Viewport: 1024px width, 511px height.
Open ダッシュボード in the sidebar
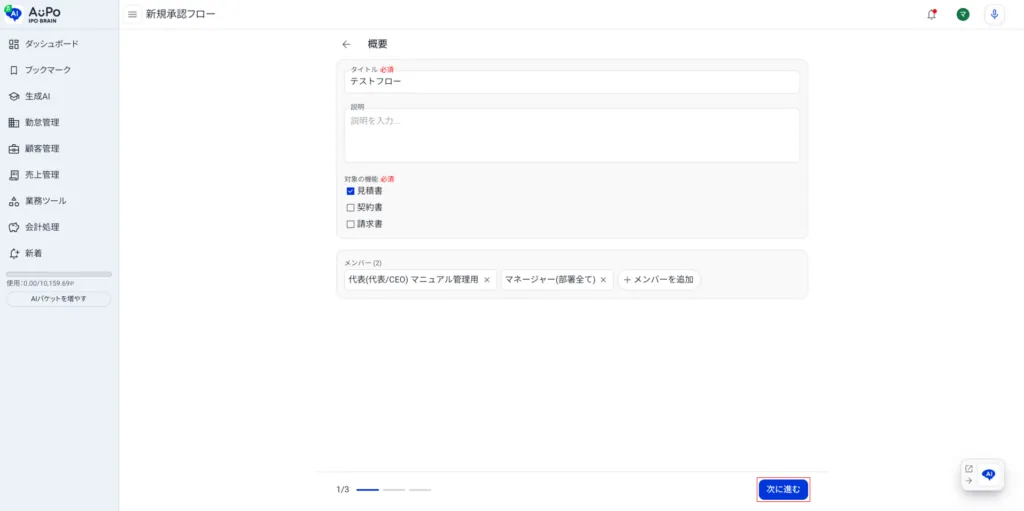point(59,44)
